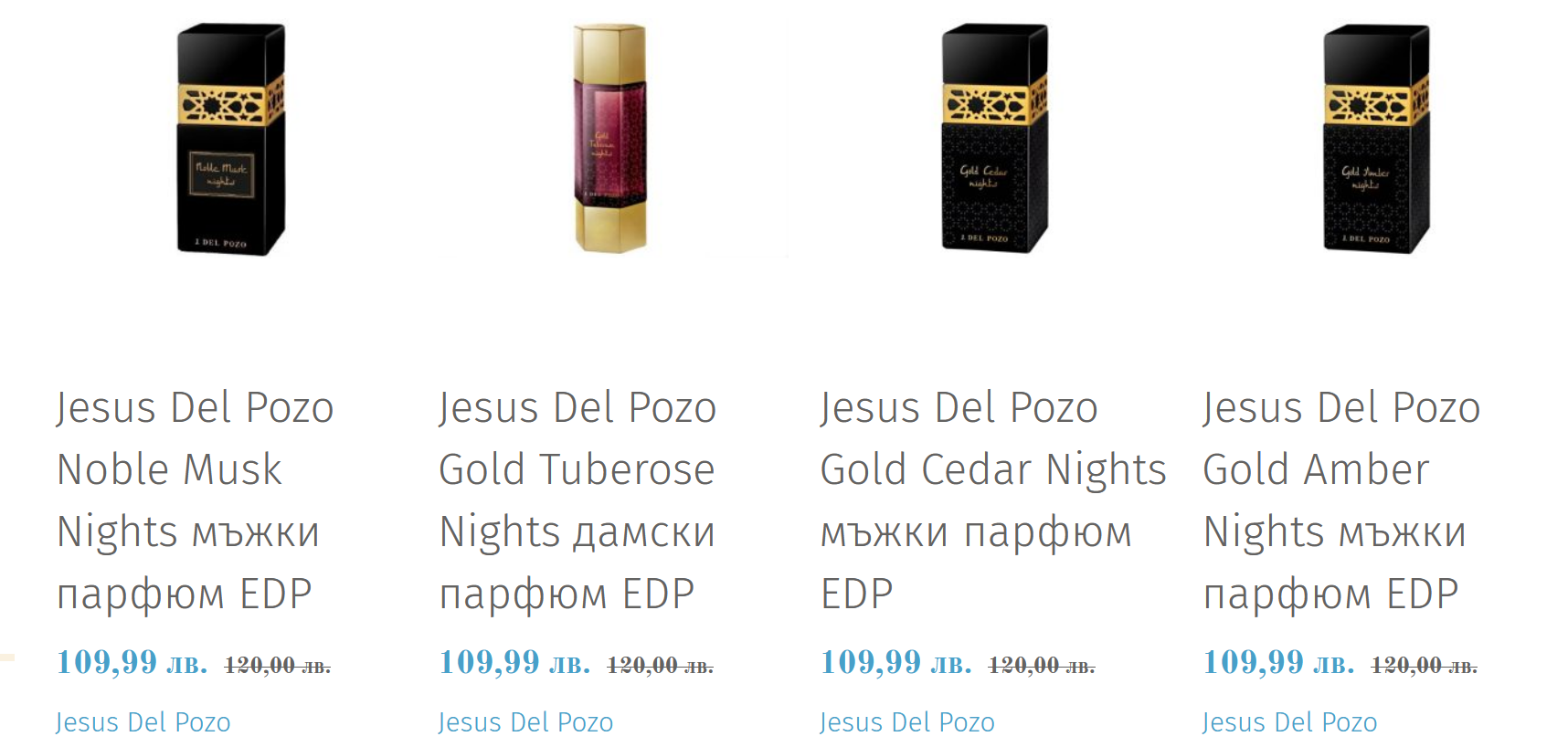
Task: Click the Gold Cedar Nights product title
Action: click(992, 500)
